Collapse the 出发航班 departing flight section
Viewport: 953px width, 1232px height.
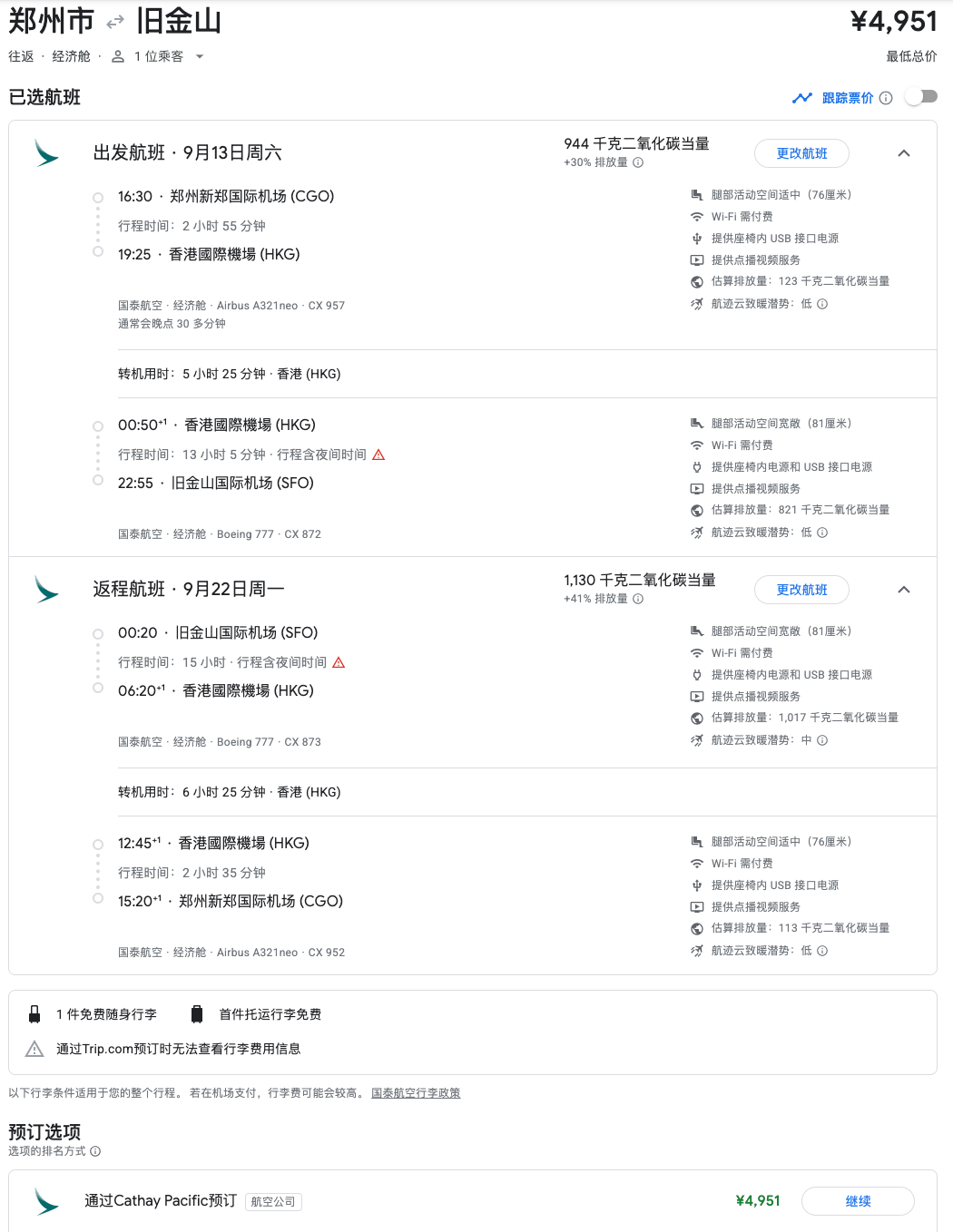pyautogui.click(x=904, y=153)
